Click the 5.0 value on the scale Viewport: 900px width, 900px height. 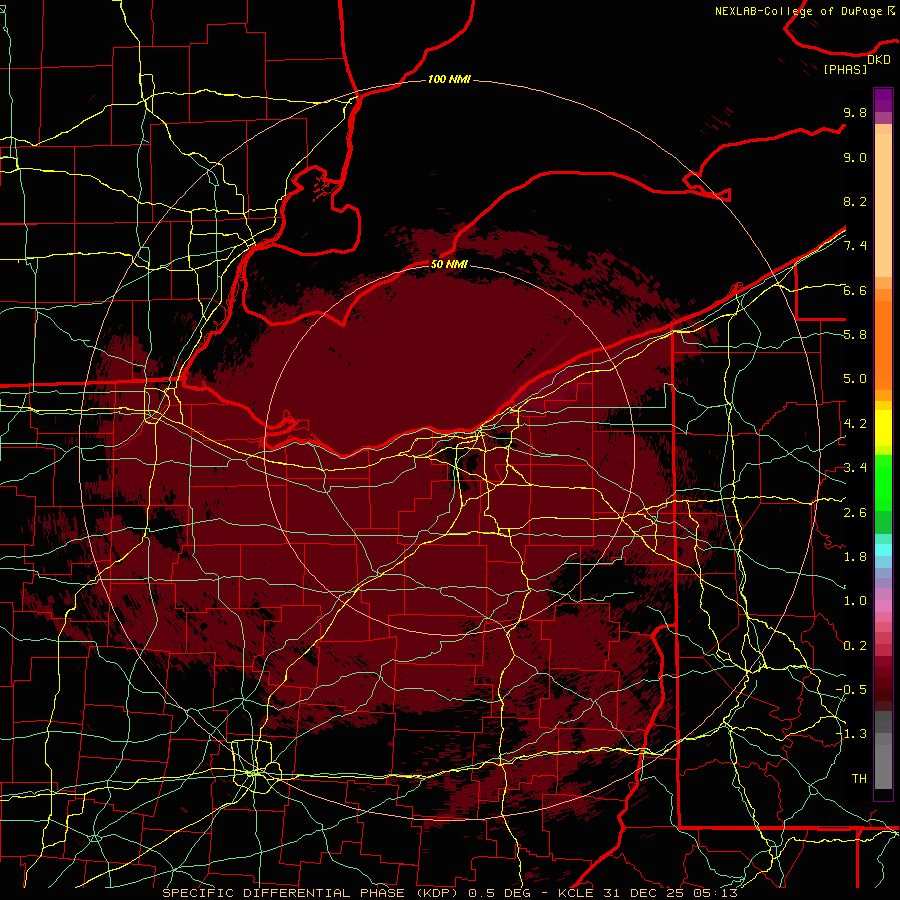[855, 379]
